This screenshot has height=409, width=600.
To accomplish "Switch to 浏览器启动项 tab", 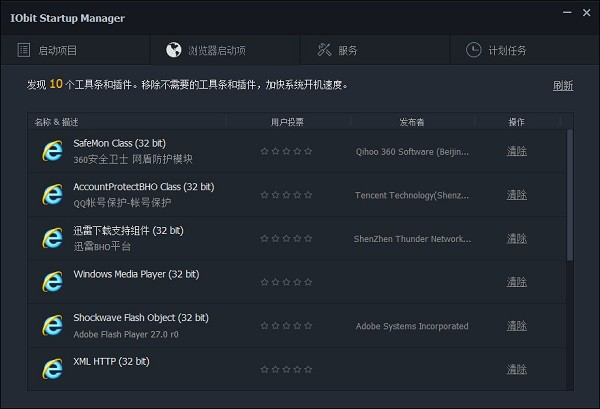I will 225,50.
